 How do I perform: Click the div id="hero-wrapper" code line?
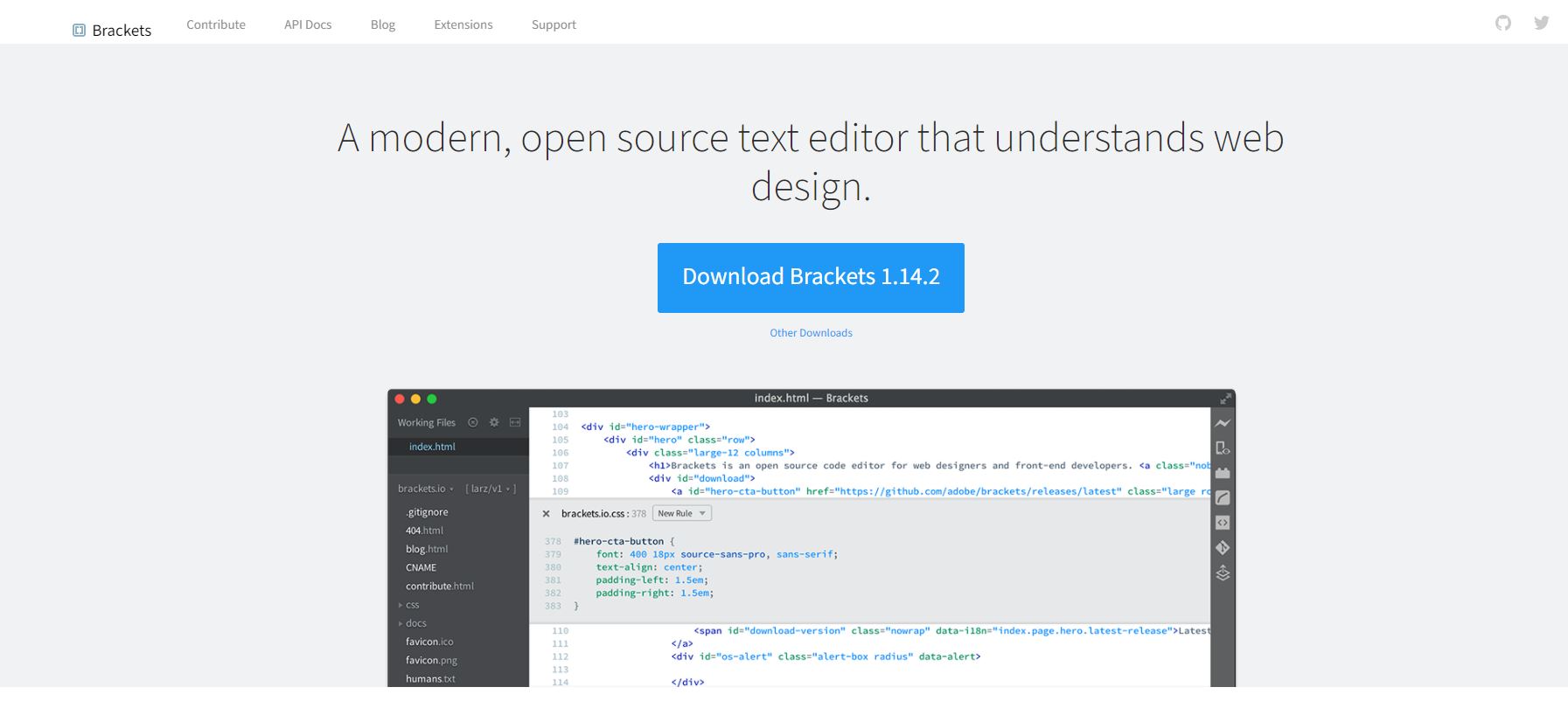pos(645,427)
